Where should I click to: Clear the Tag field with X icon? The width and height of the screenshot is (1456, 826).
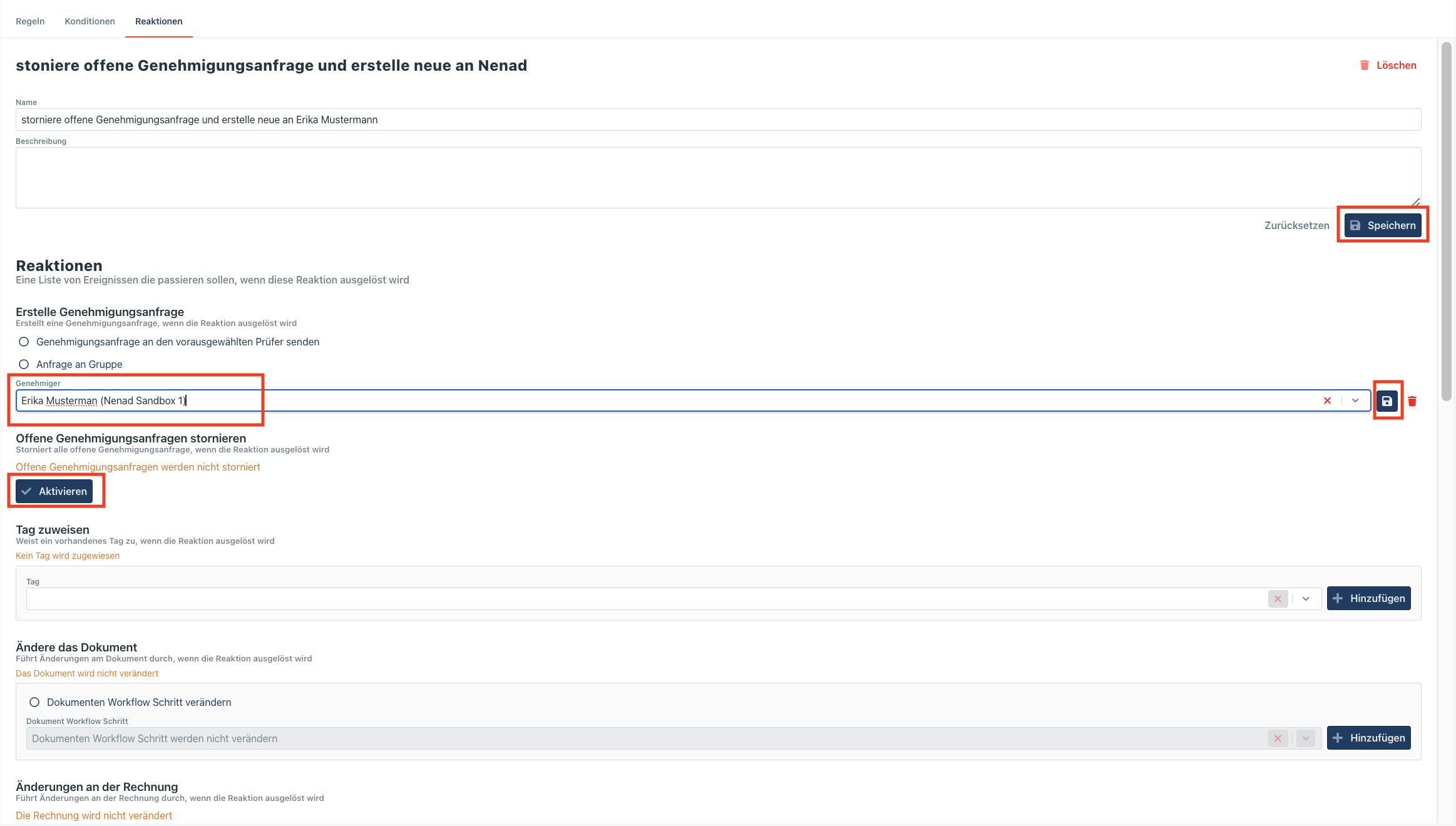click(1278, 599)
